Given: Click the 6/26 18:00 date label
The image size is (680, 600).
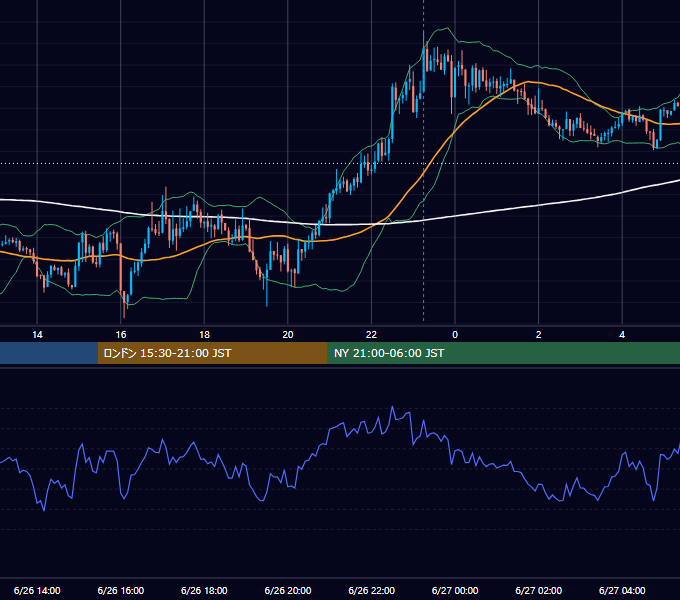Looking at the screenshot, I should point(204,590).
